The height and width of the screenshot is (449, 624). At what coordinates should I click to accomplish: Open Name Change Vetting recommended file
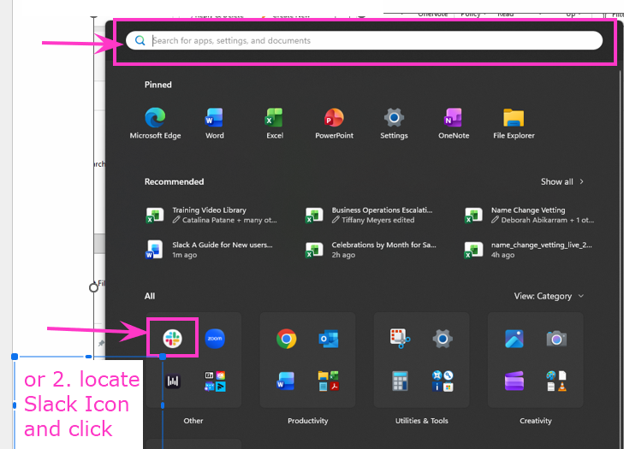[x=529, y=215]
